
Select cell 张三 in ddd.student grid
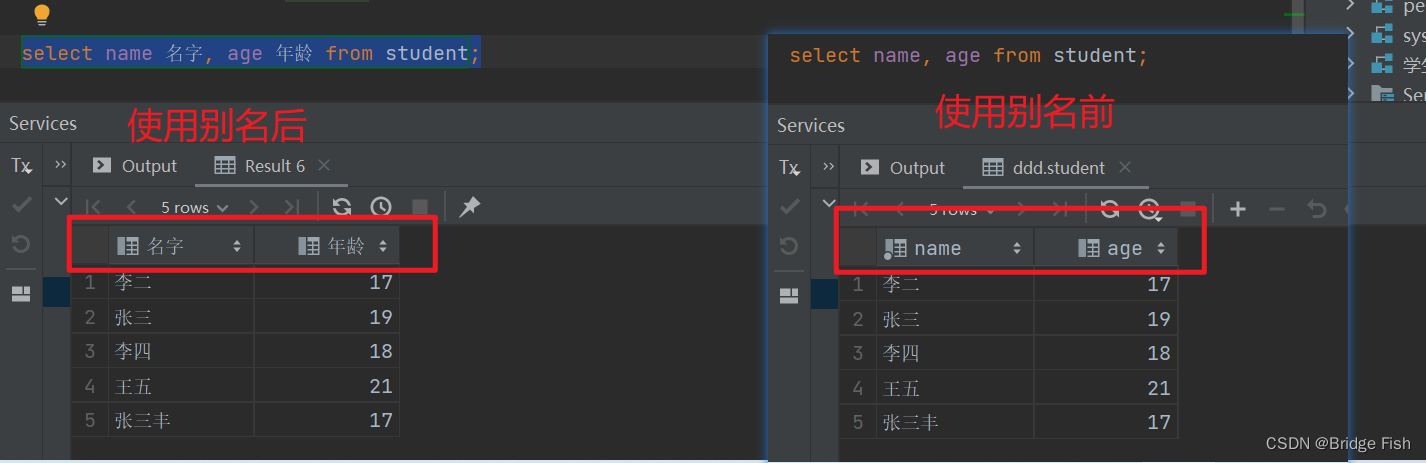(955, 319)
